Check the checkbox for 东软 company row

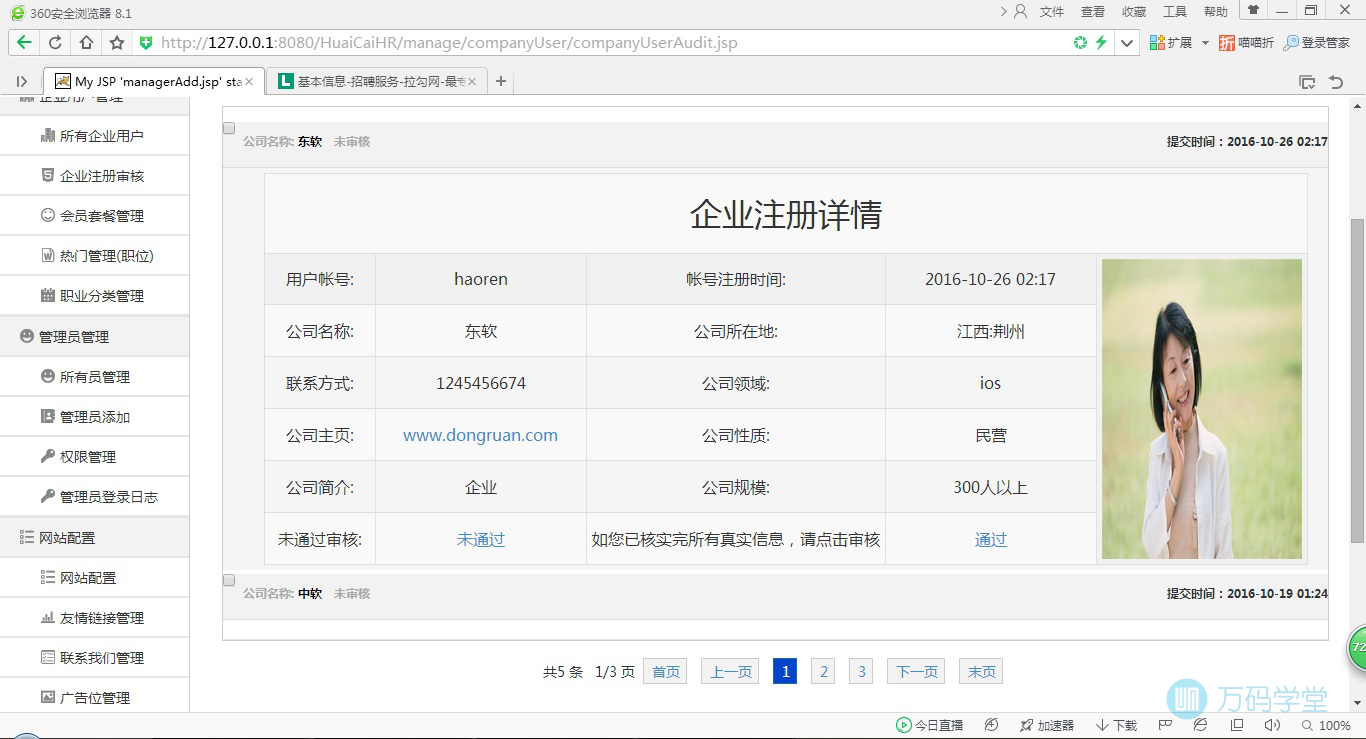coord(229,128)
